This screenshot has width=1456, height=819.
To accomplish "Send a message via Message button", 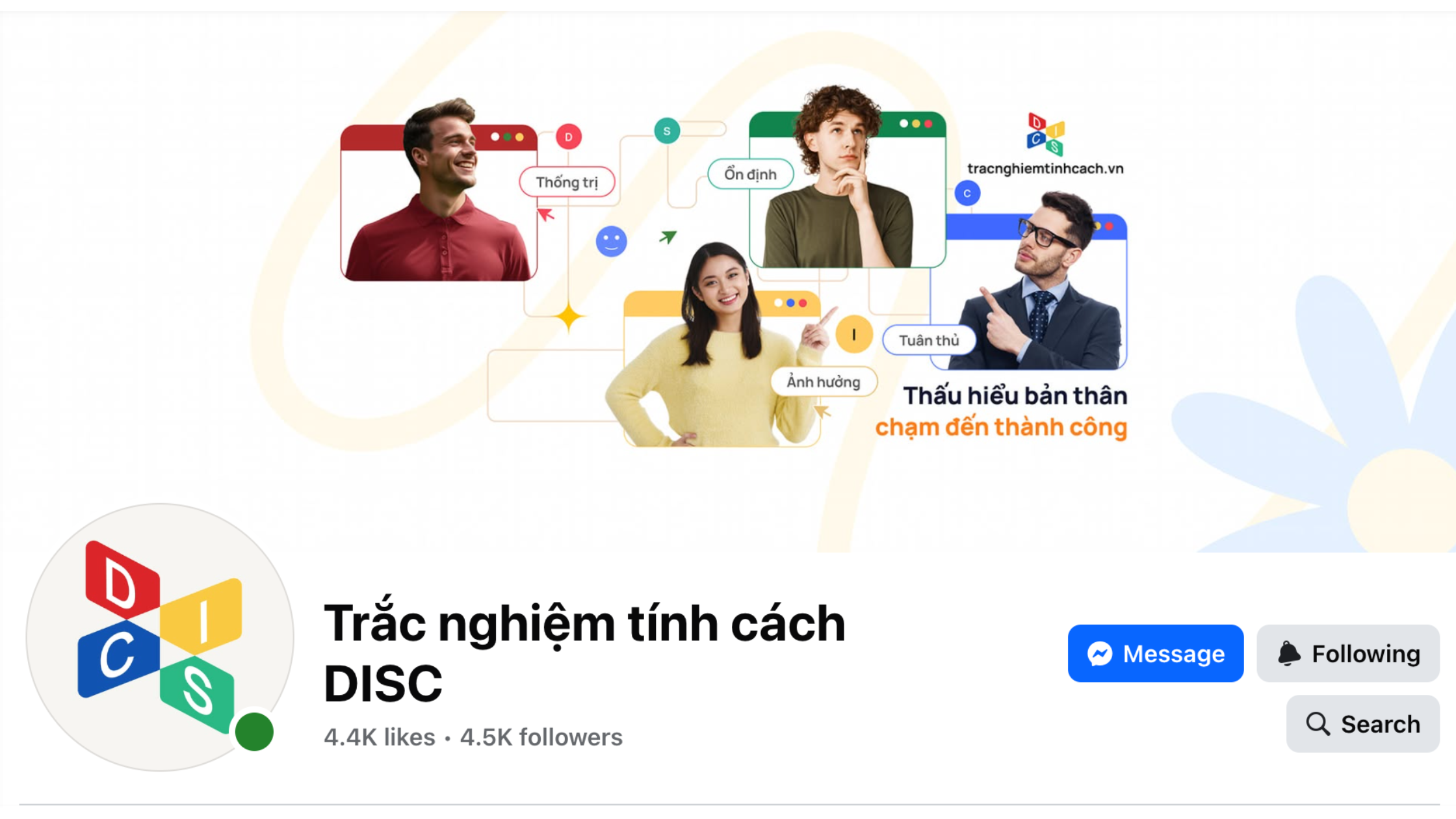I will click(1156, 653).
